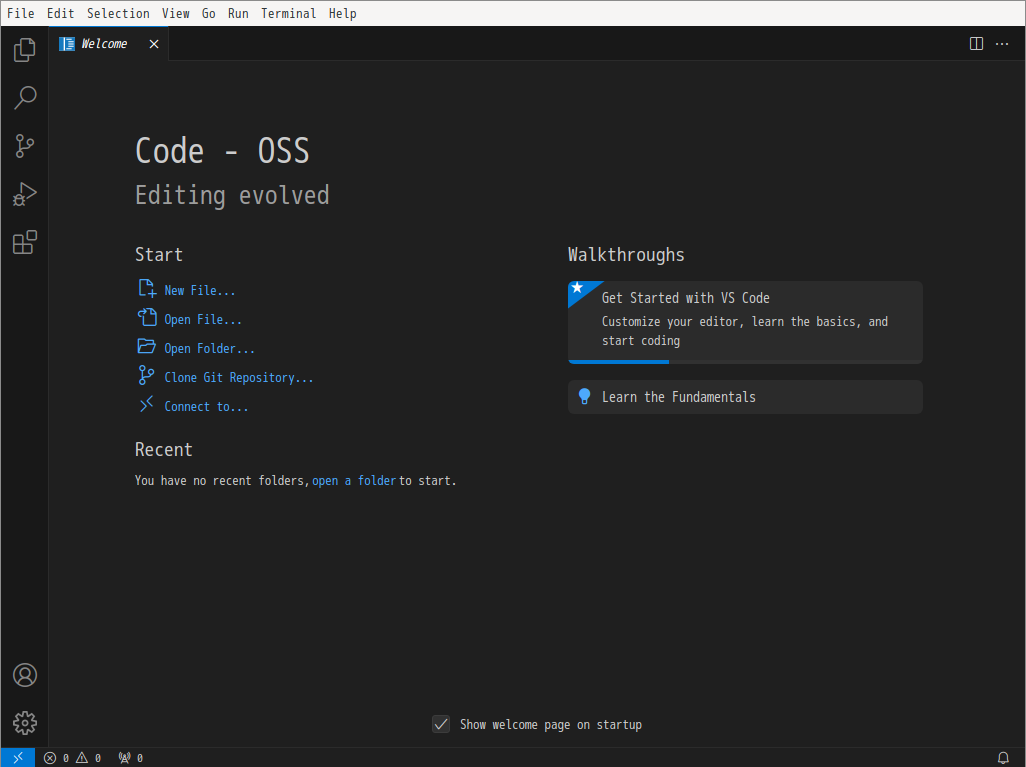Open the editor More Actions ellipsis

click(x=1002, y=44)
